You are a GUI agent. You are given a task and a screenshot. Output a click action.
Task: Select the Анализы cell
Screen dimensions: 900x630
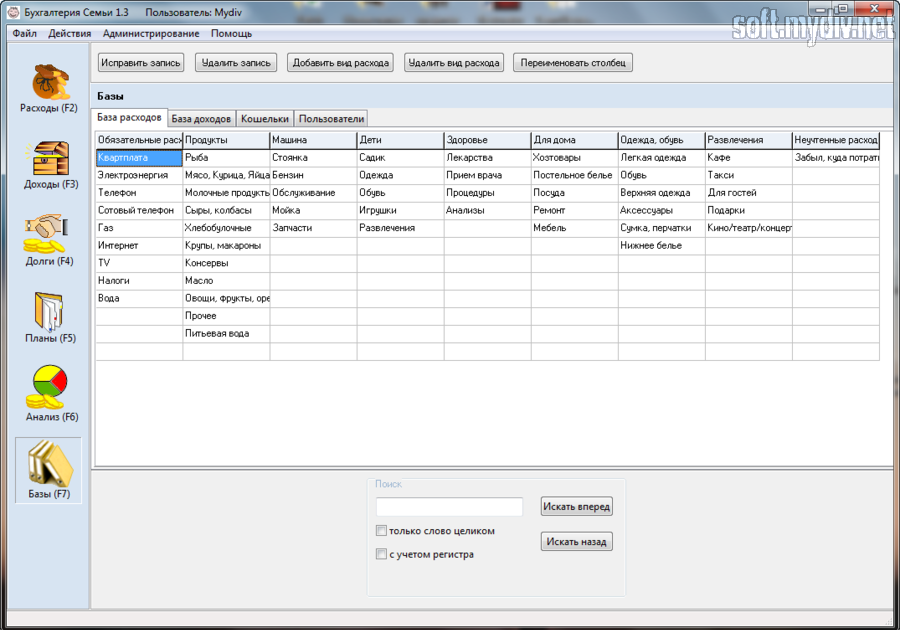[488, 211]
